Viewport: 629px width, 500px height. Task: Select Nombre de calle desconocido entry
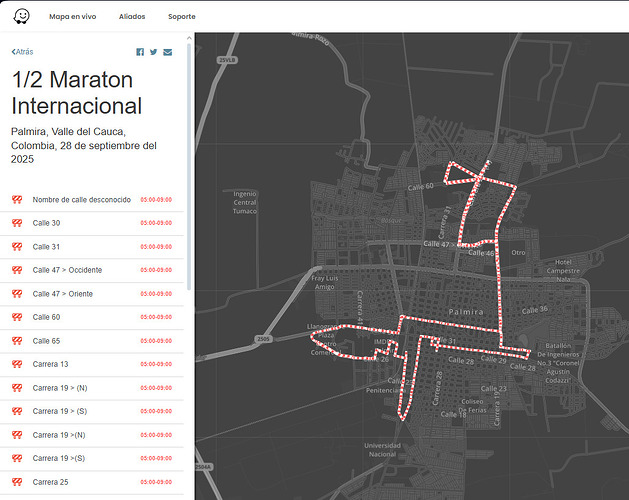coord(81,199)
